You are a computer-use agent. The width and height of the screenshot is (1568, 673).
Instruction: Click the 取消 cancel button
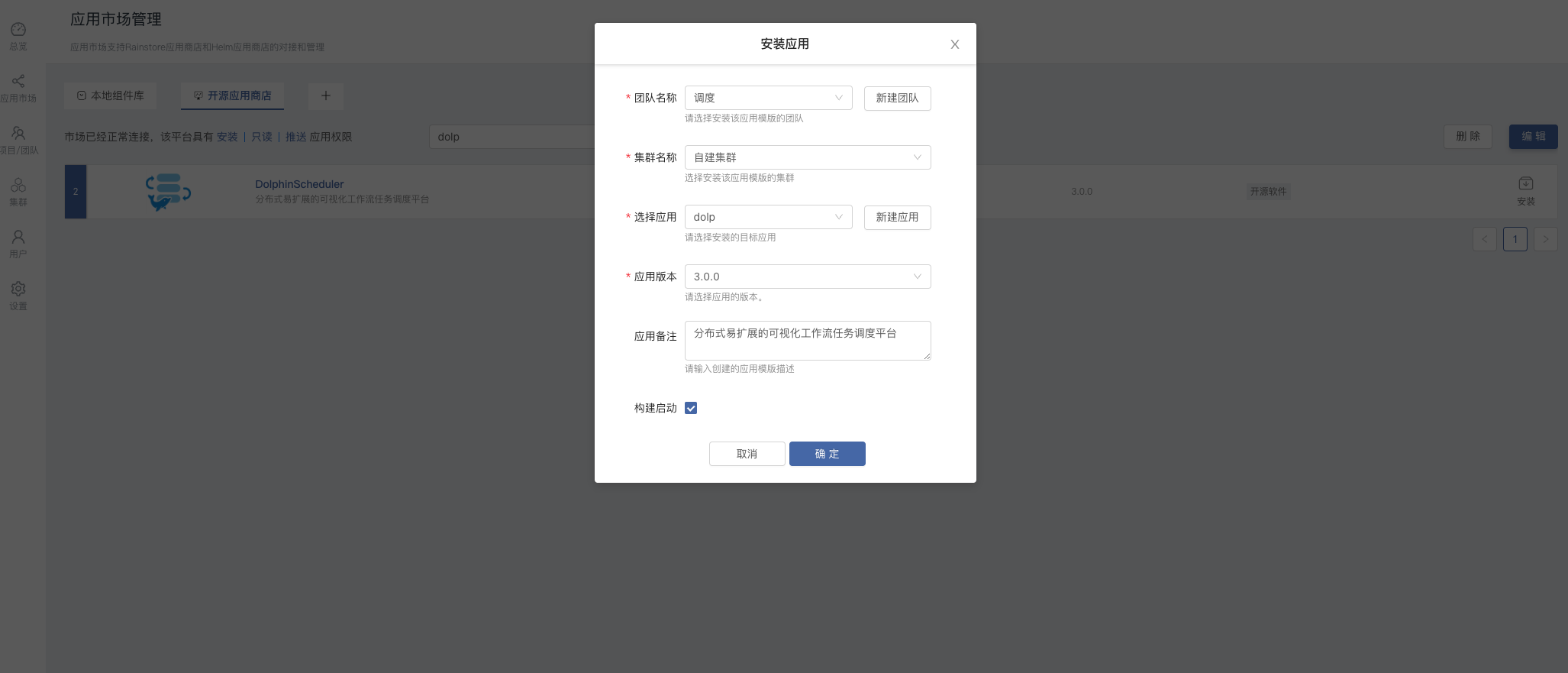click(x=747, y=454)
